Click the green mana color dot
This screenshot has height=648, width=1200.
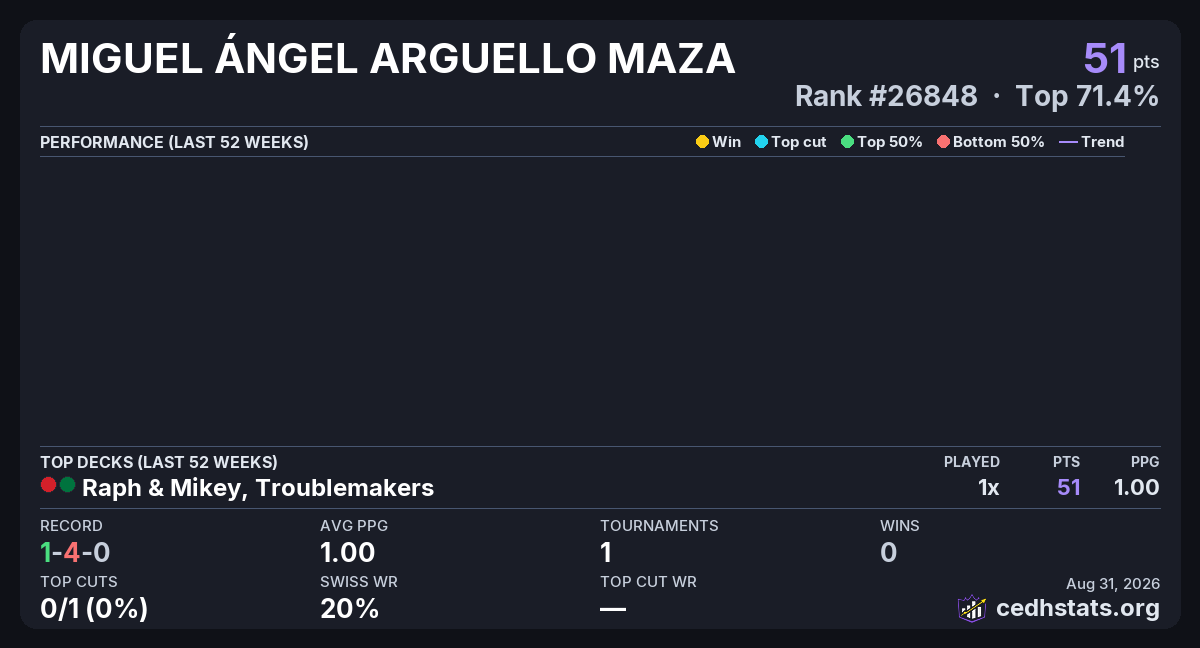click(67, 485)
